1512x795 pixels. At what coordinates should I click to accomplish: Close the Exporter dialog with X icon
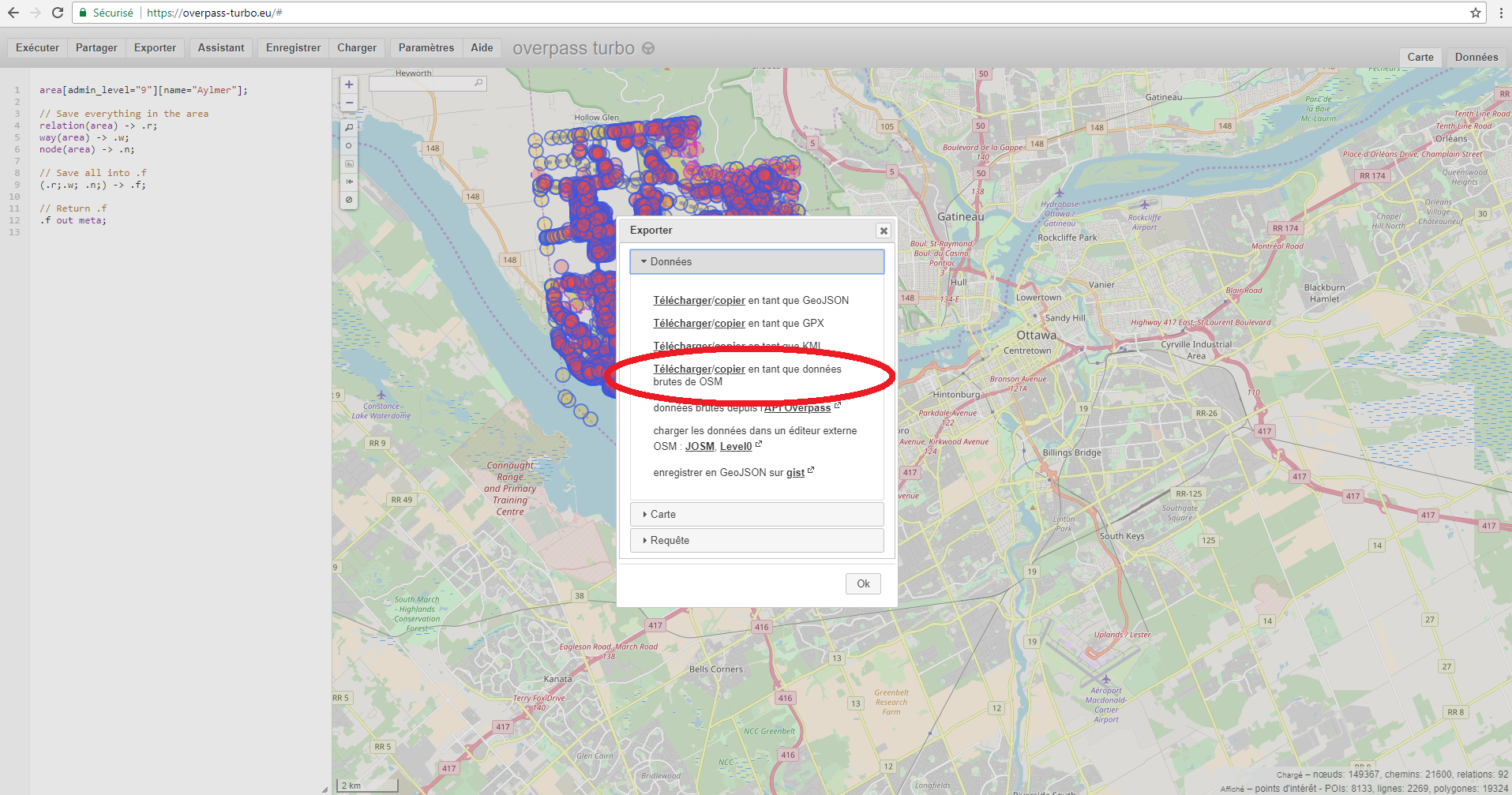pyautogui.click(x=884, y=231)
